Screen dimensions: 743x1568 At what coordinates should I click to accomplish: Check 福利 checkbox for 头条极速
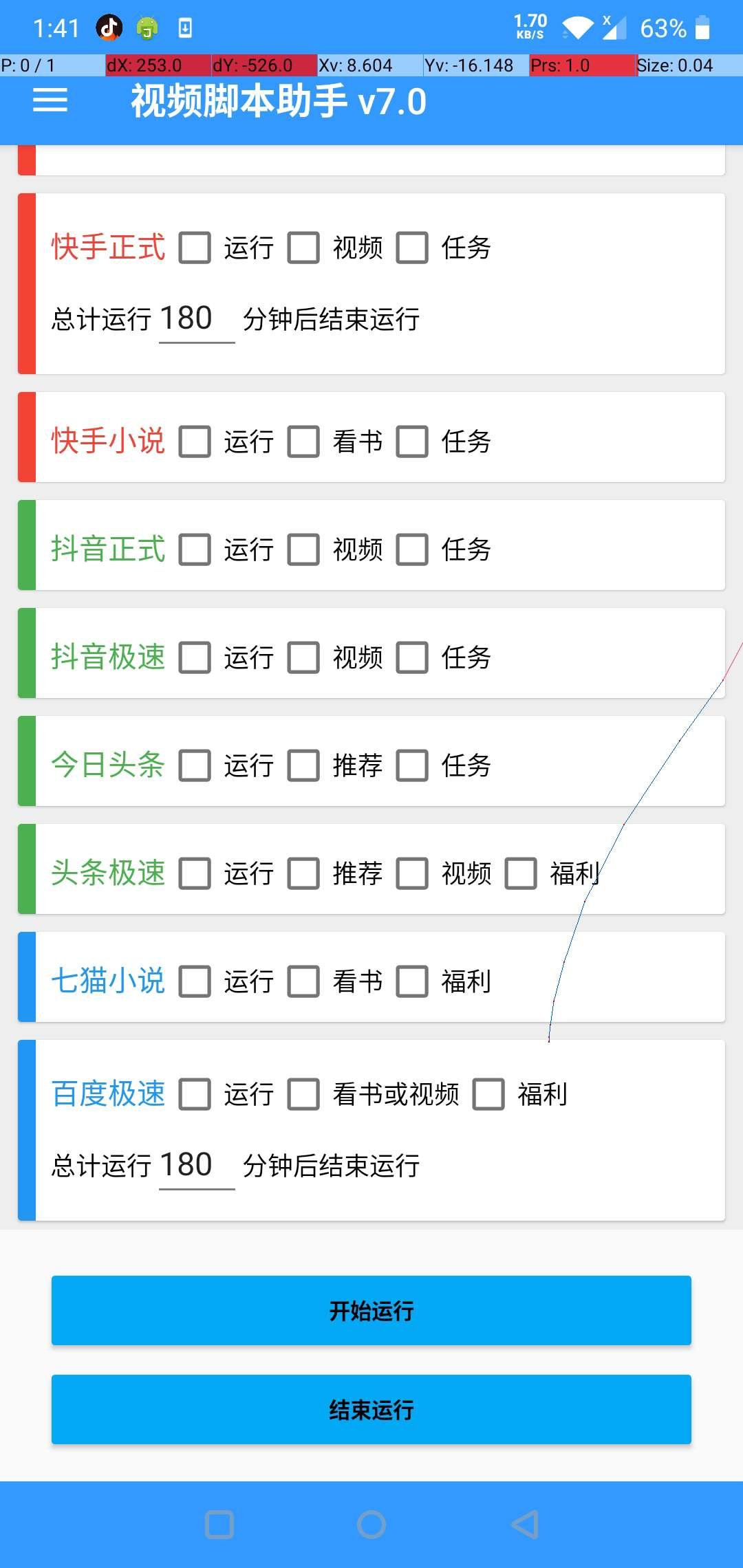tap(521, 873)
